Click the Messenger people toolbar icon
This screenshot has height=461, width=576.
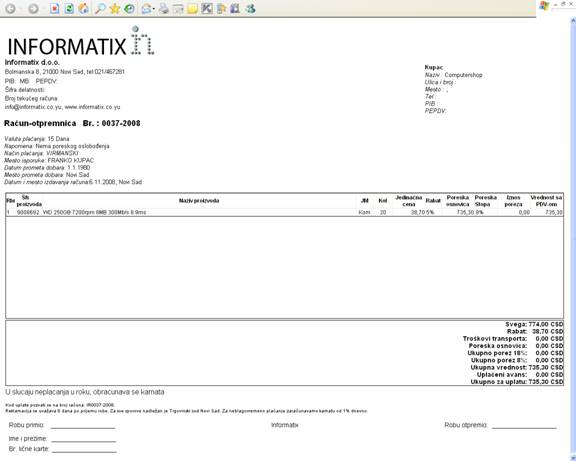pos(251,8)
